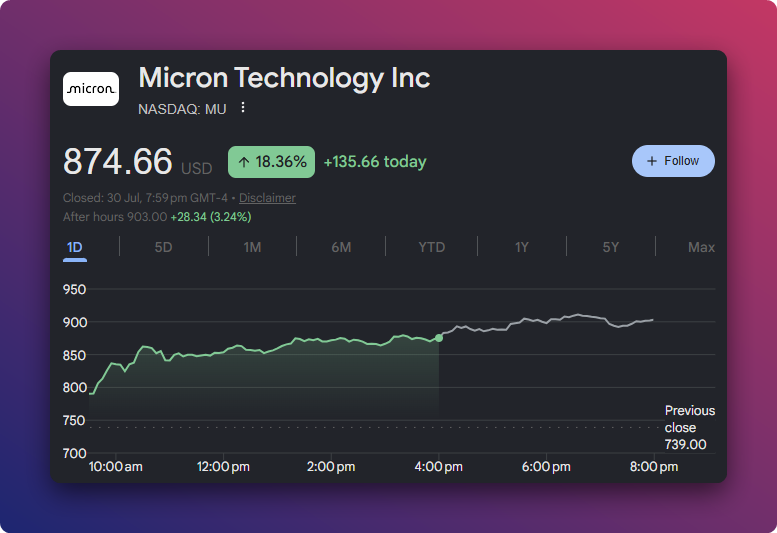This screenshot has width=777, height=533.
Task: Show the 1Y chart range
Action: click(x=521, y=247)
